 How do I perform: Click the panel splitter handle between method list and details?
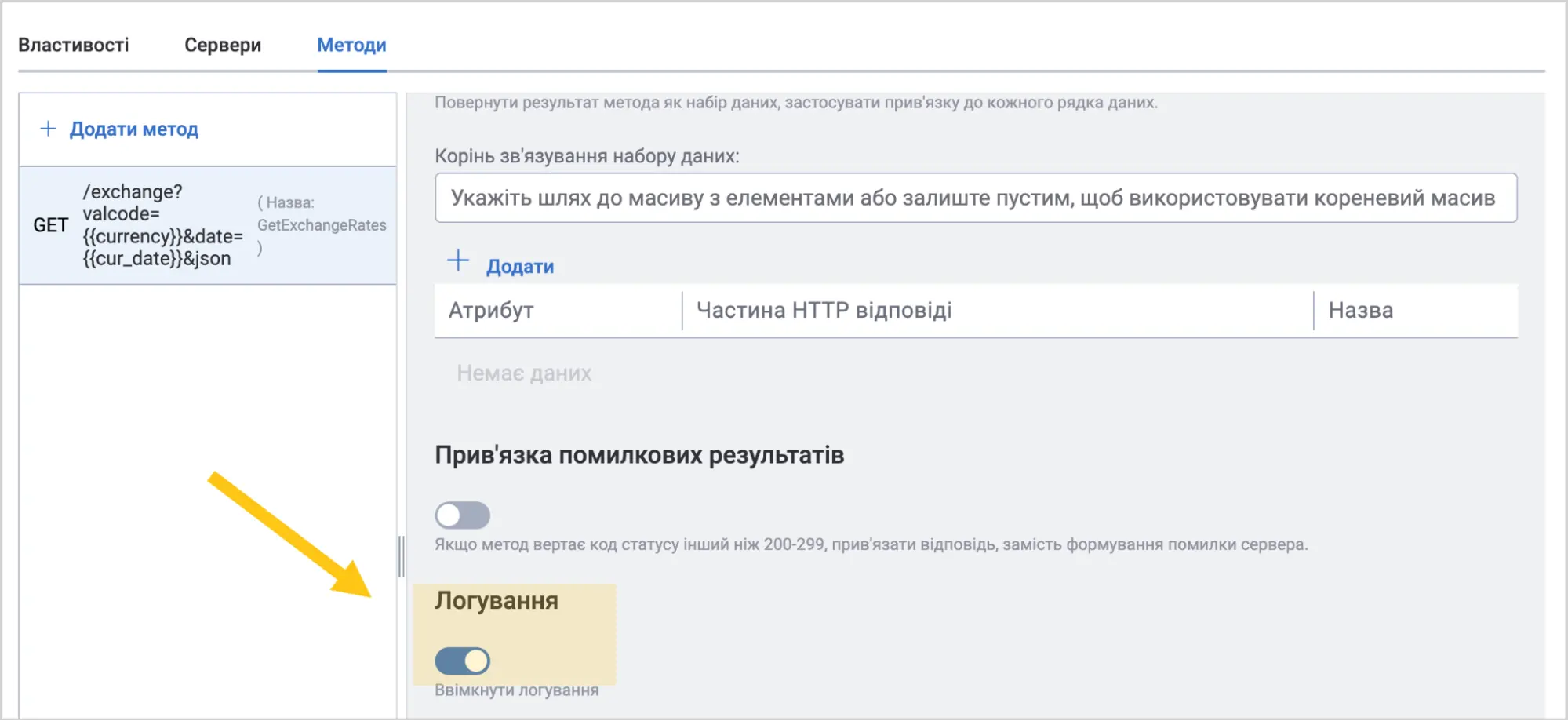pos(402,556)
